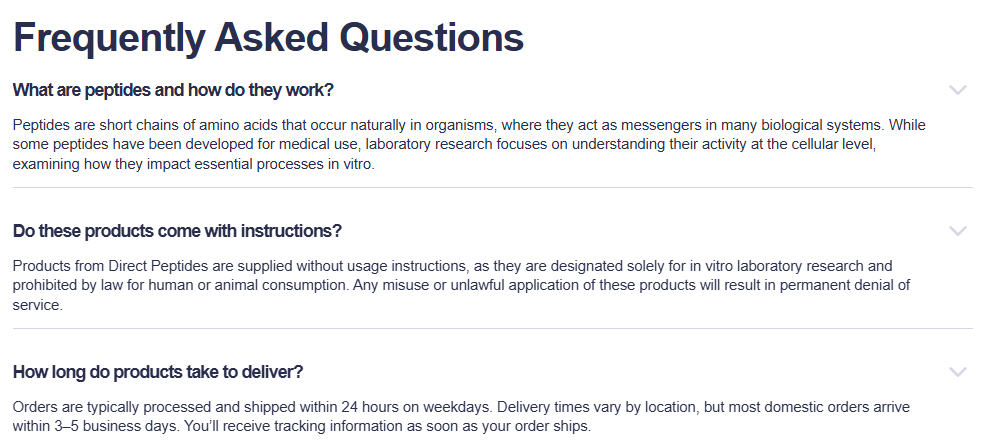This screenshot has width=992, height=447.
Task: Click the usage instructions answer paragraph
Action: pyautogui.click(x=450, y=286)
